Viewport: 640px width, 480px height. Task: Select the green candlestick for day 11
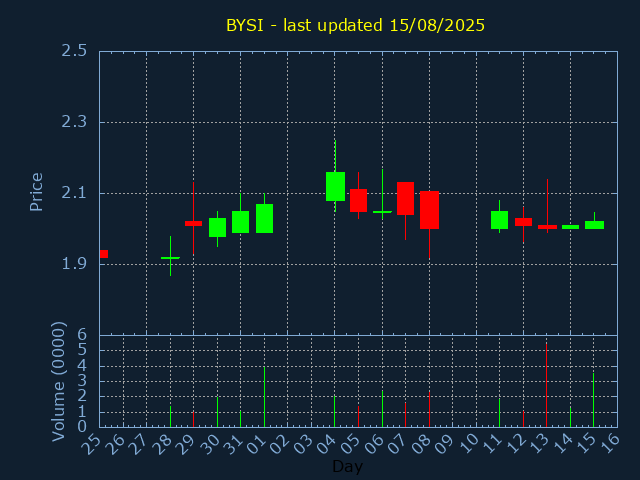coord(500,220)
